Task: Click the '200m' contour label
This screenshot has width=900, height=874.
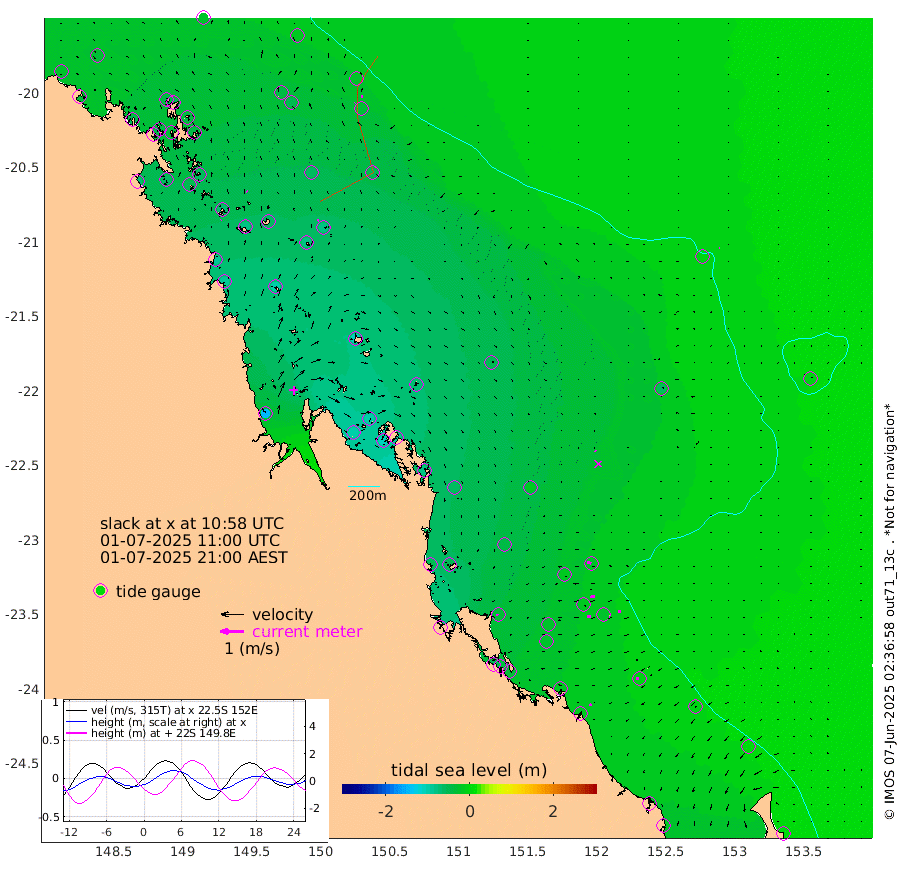Action: click(x=367, y=495)
